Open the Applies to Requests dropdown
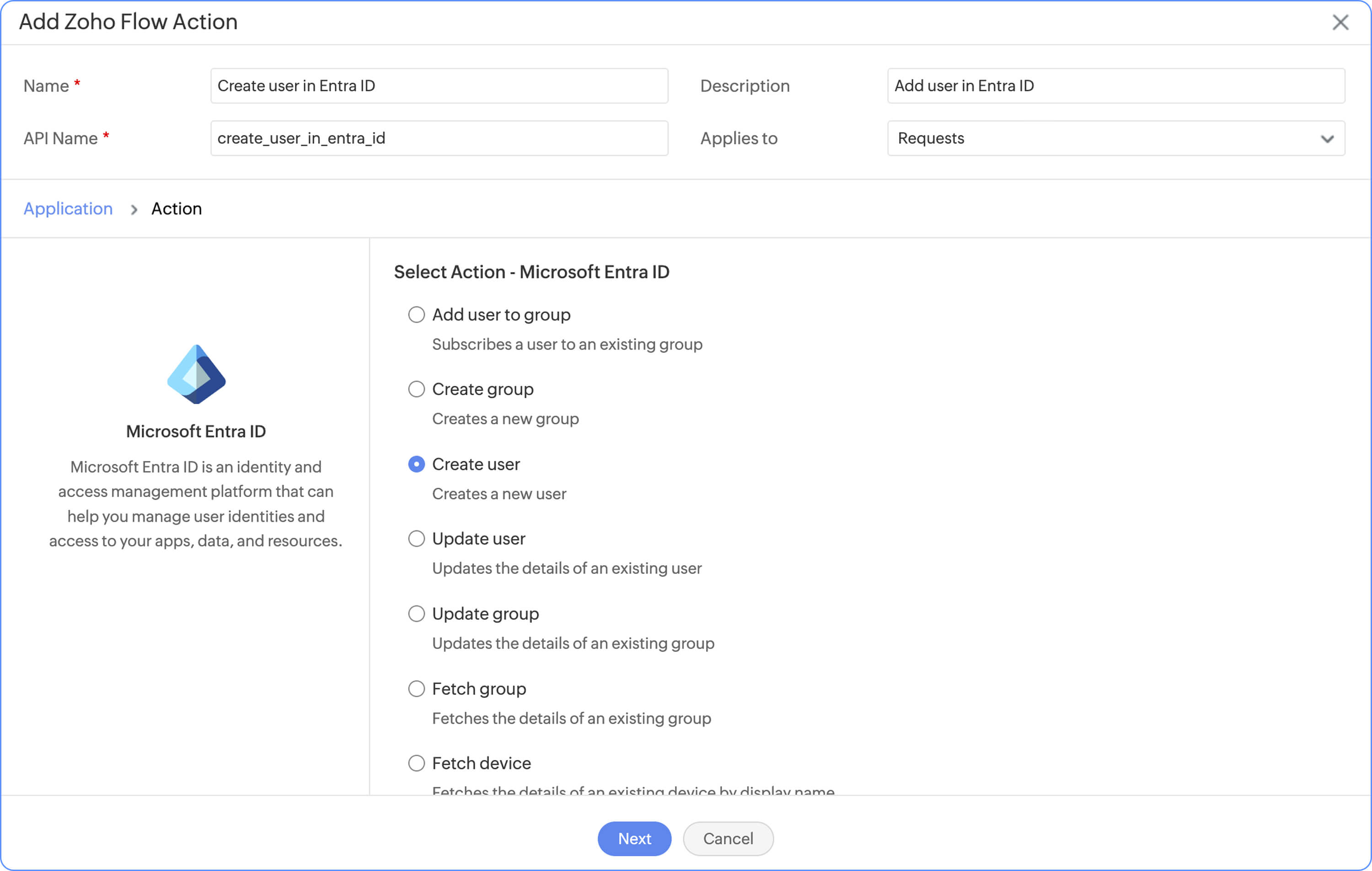The height and width of the screenshot is (871, 1372). [x=1105, y=138]
